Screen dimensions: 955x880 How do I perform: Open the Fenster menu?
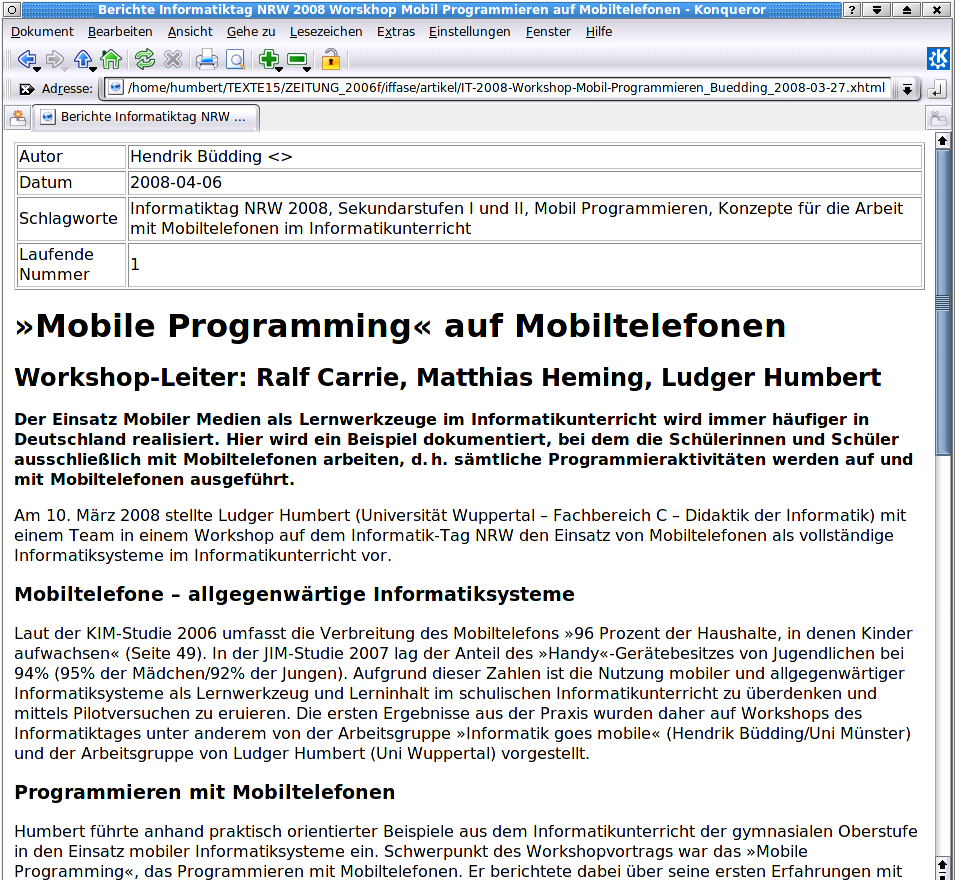point(548,32)
